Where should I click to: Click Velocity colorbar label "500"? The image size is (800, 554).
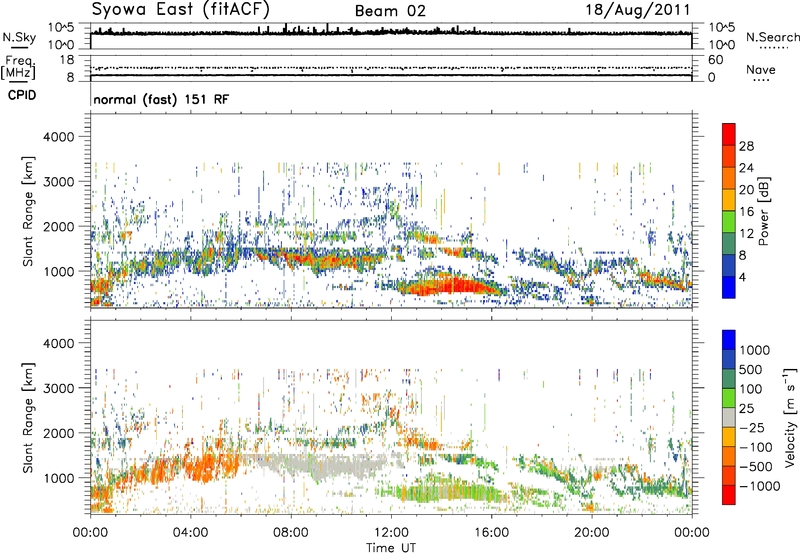point(751,369)
